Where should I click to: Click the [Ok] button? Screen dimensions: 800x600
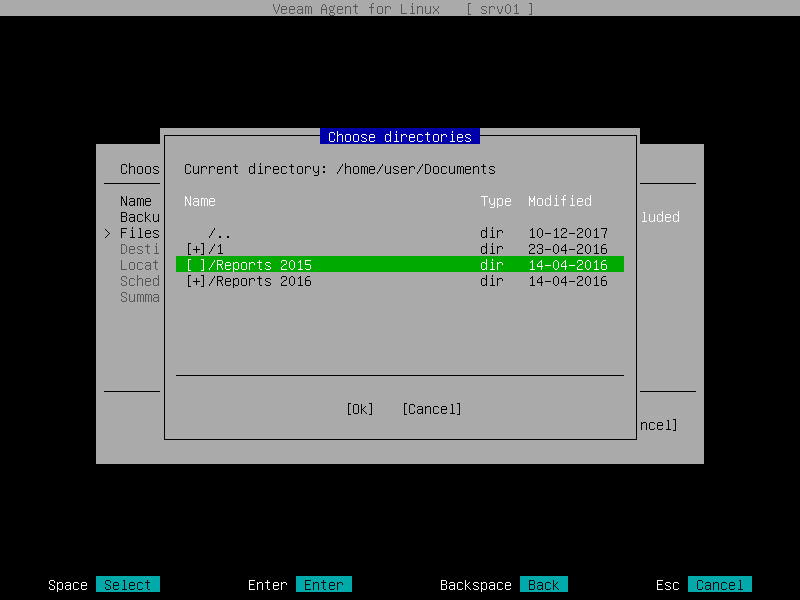pyautogui.click(x=359, y=409)
